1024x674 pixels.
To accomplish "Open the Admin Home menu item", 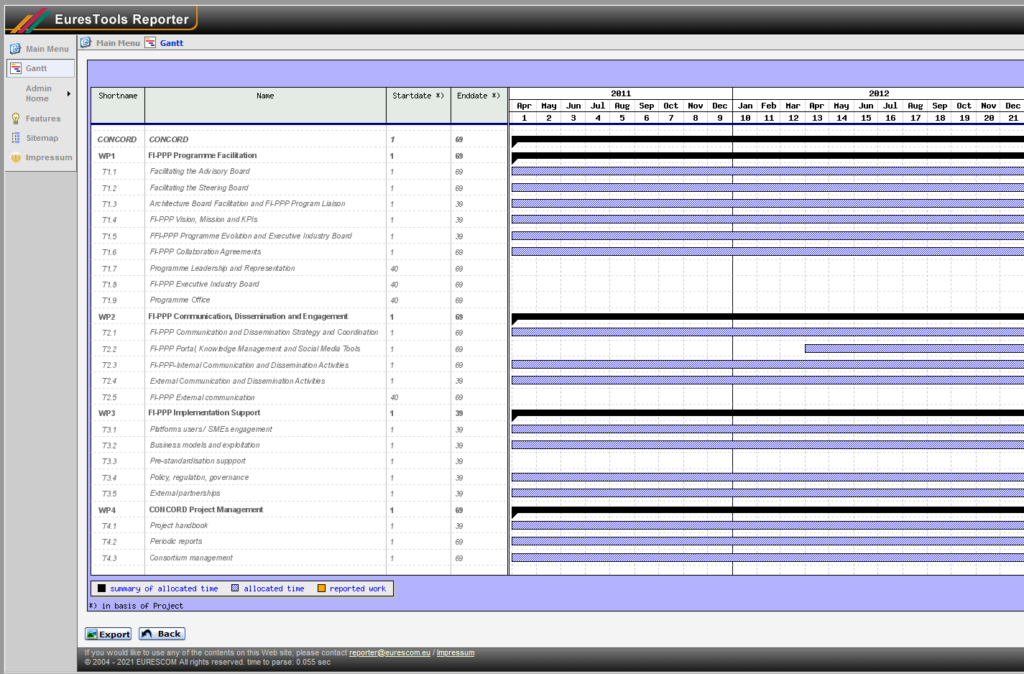I will click(x=38, y=93).
